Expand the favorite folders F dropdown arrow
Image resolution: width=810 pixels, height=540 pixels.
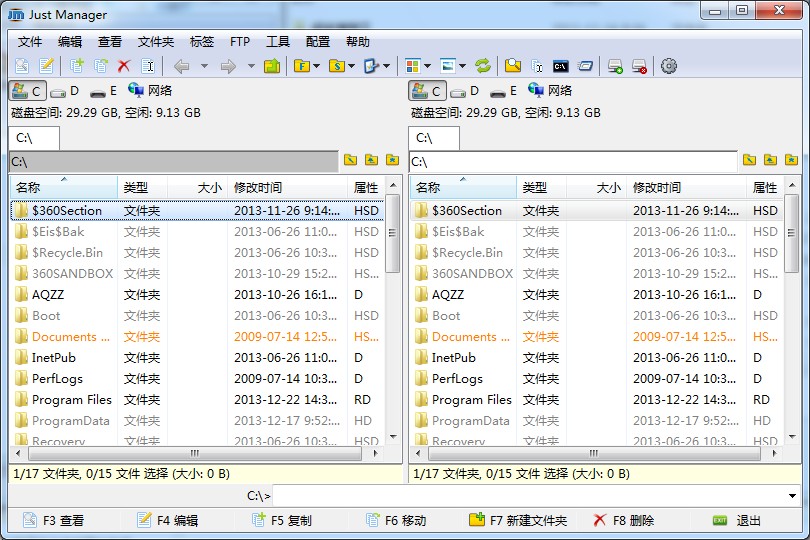[317, 66]
